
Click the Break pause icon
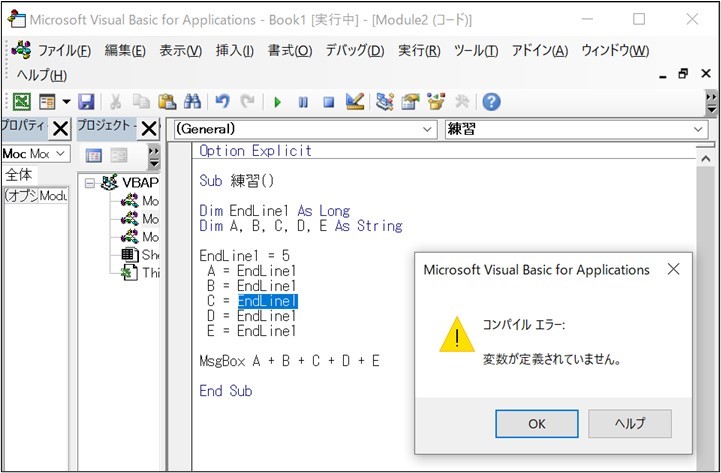[303, 102]
